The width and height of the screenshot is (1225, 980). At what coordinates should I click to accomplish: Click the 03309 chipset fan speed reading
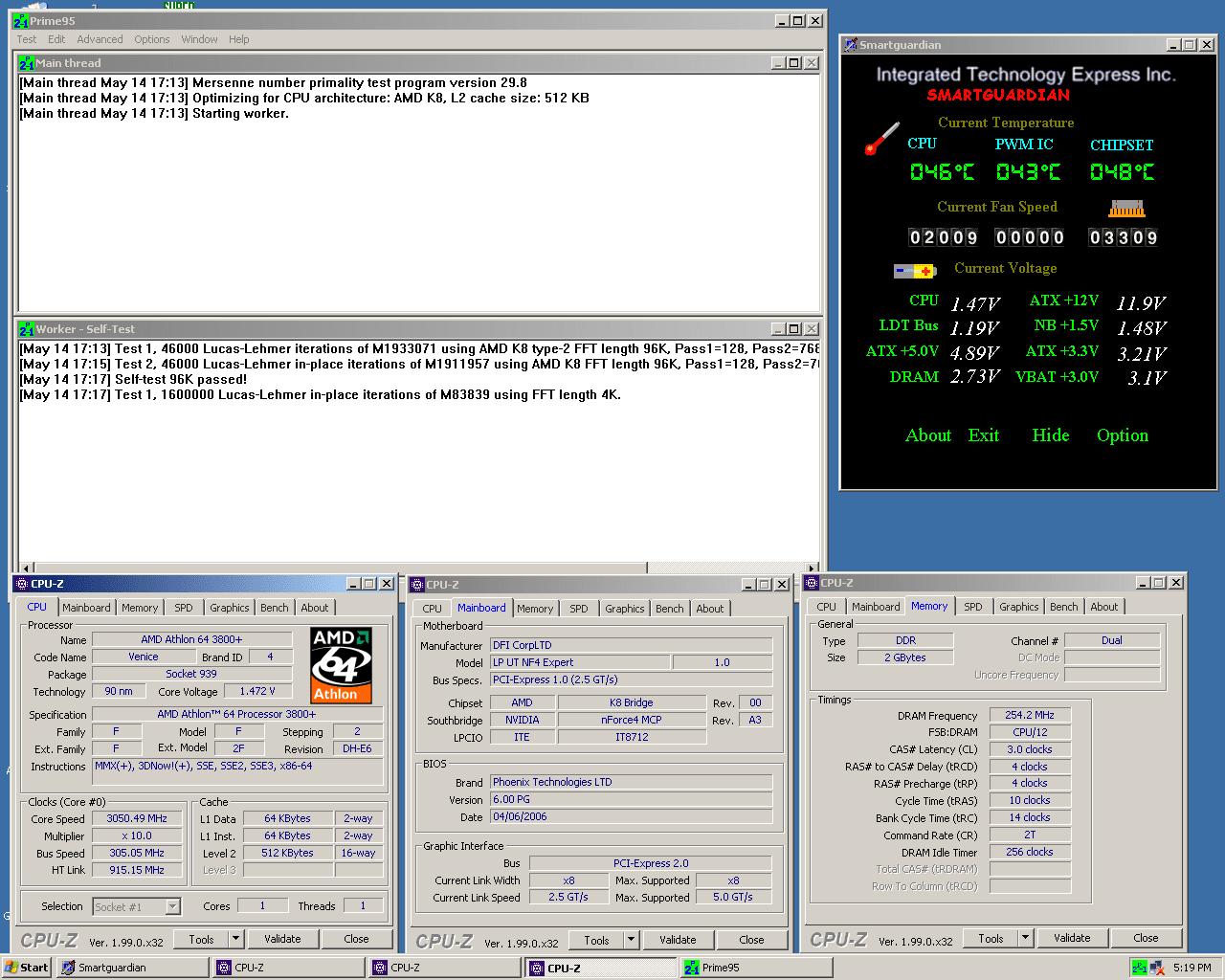(1124, 237)
